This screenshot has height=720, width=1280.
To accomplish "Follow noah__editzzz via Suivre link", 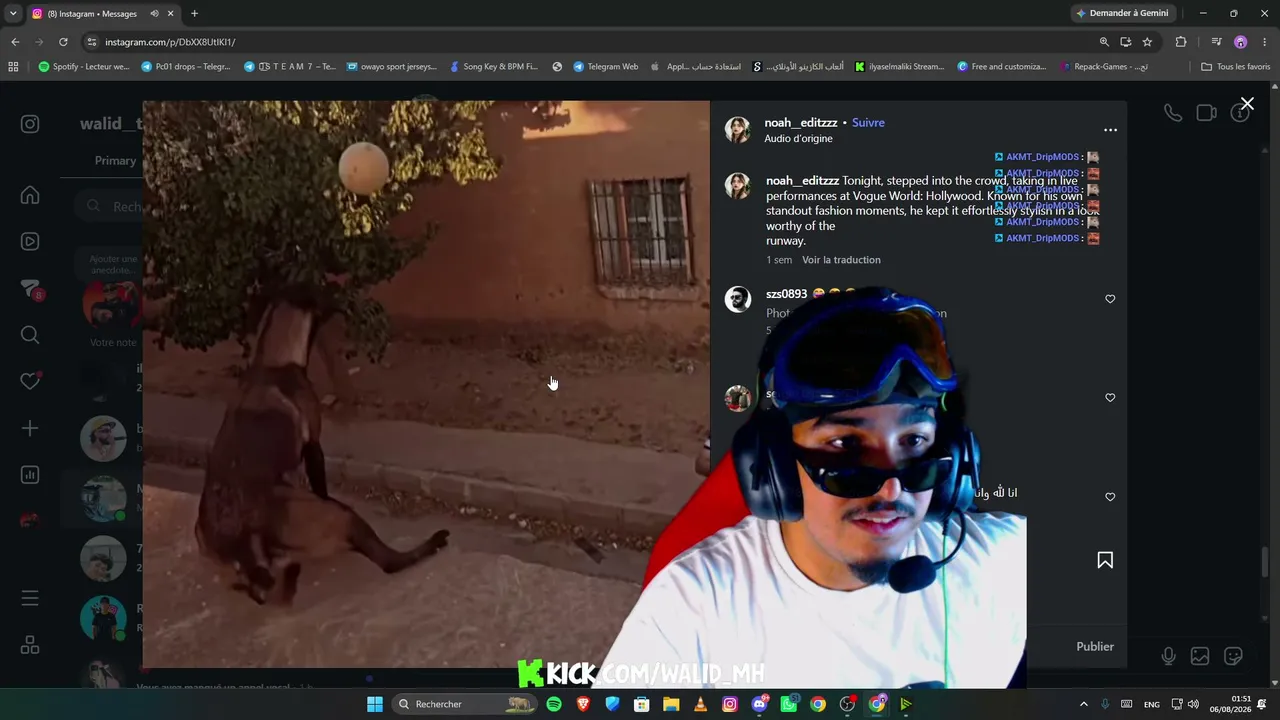I will point(868,123).
